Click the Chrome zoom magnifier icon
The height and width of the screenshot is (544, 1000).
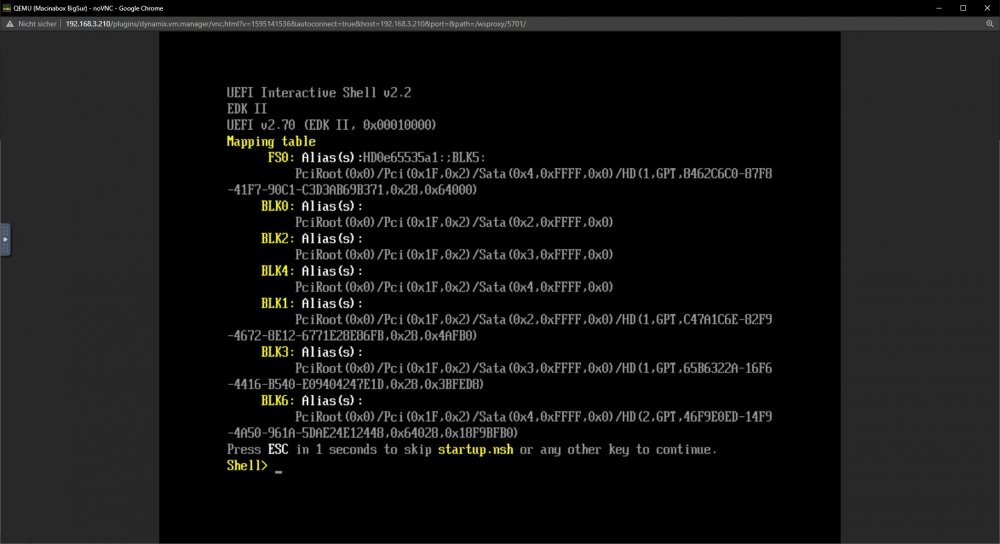990,24
